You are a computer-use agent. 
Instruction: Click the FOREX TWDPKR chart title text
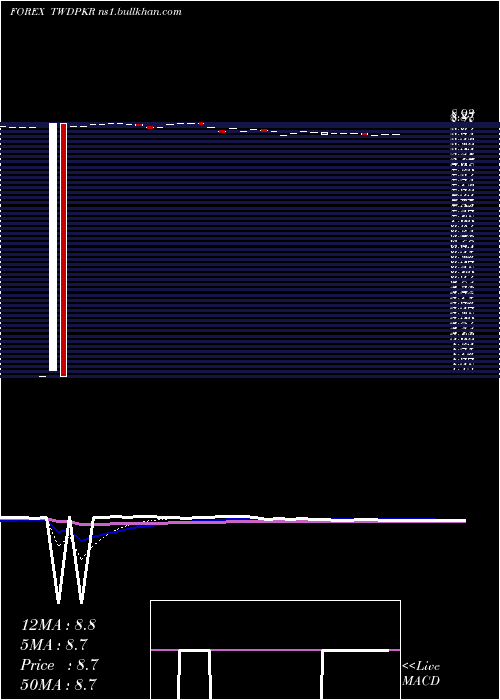coord(96,12)
